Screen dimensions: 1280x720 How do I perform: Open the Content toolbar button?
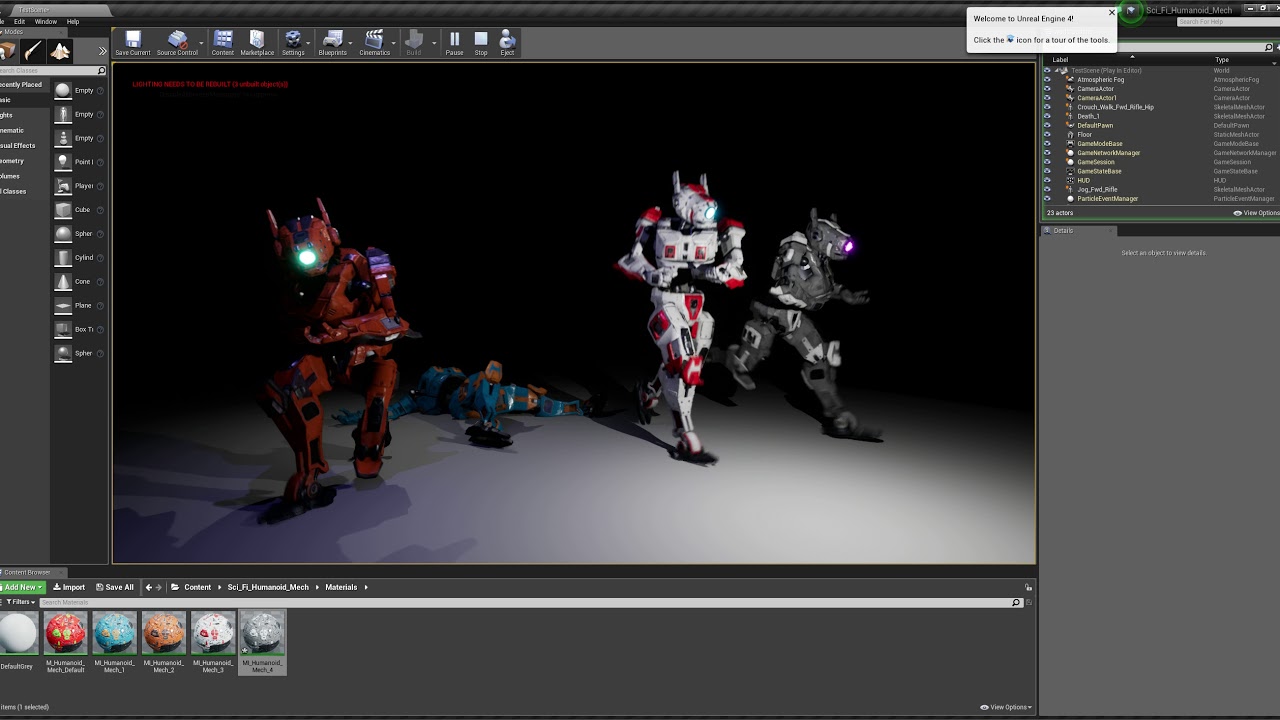point(223,42)
